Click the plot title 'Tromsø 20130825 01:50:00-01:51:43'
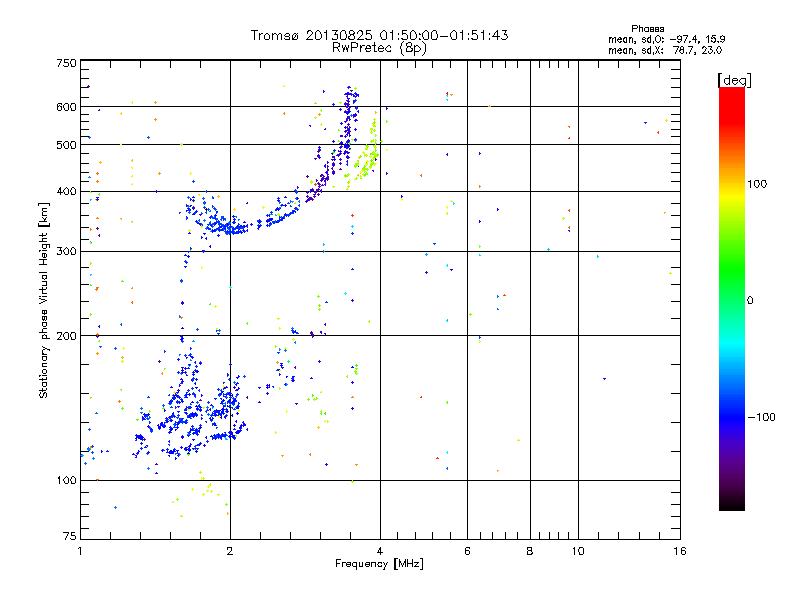This screenshot has width=800, height=600. click(379, 35)
